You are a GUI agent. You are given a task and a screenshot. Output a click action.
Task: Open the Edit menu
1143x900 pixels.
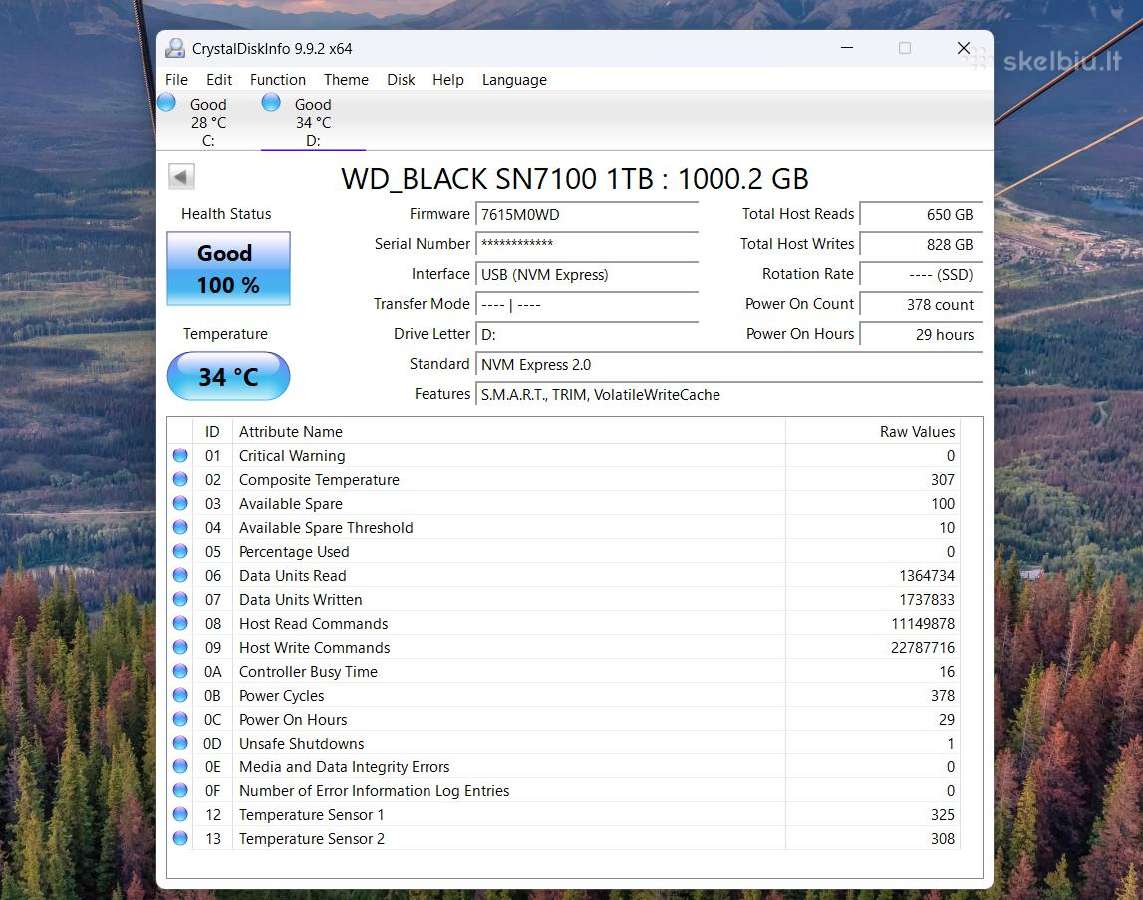click(219, 80)
